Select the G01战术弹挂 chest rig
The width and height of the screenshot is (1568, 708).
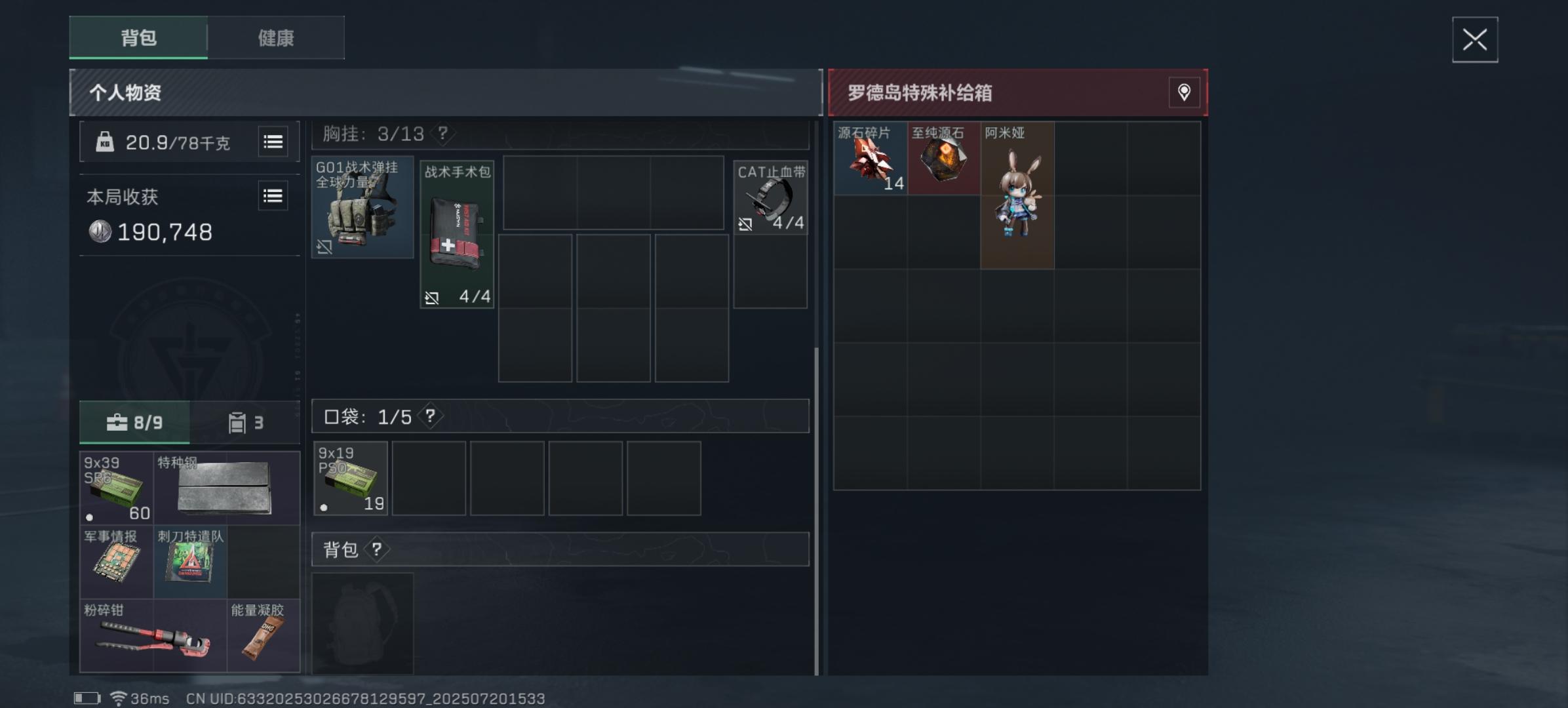tap(363, 206)
